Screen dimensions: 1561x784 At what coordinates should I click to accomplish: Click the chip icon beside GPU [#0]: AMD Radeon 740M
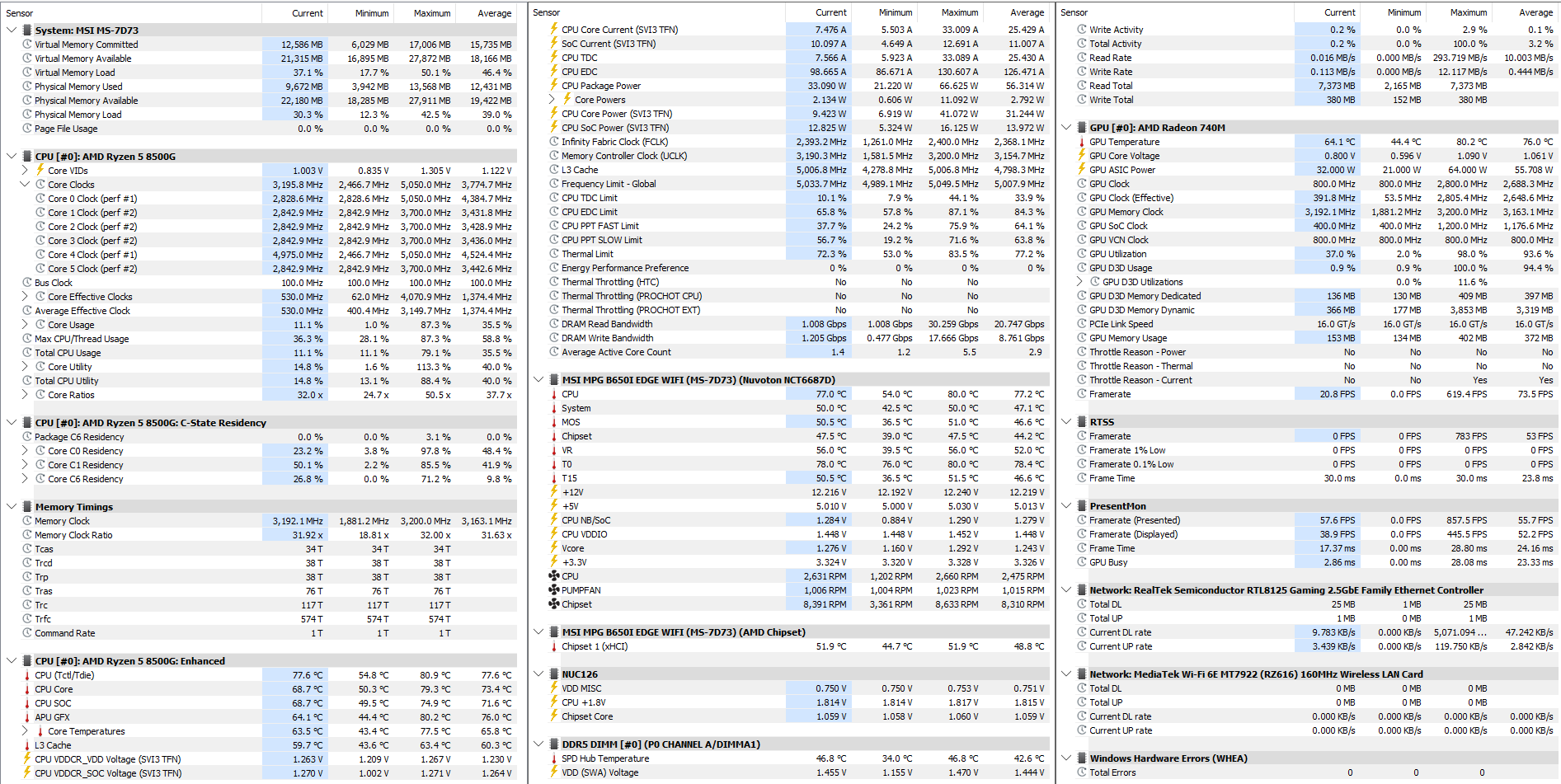pyautogui.click(x=1082, y=128)
